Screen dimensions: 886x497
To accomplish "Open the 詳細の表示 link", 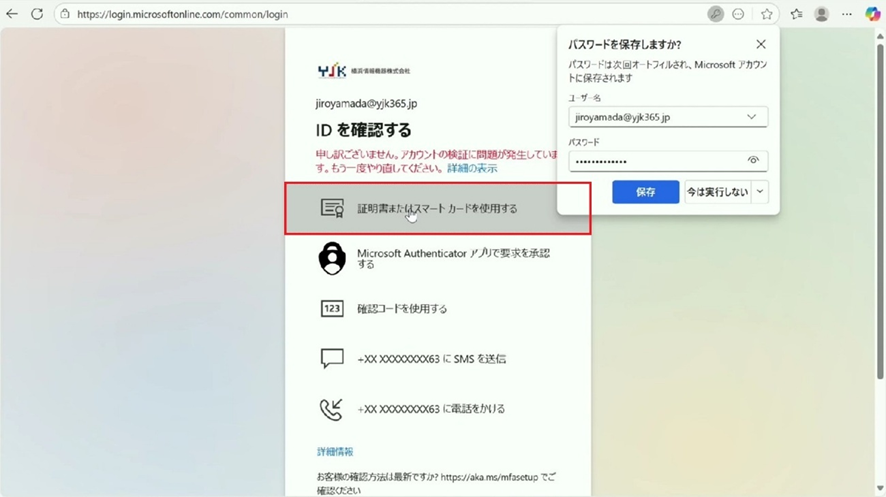I will coord(472,168).
